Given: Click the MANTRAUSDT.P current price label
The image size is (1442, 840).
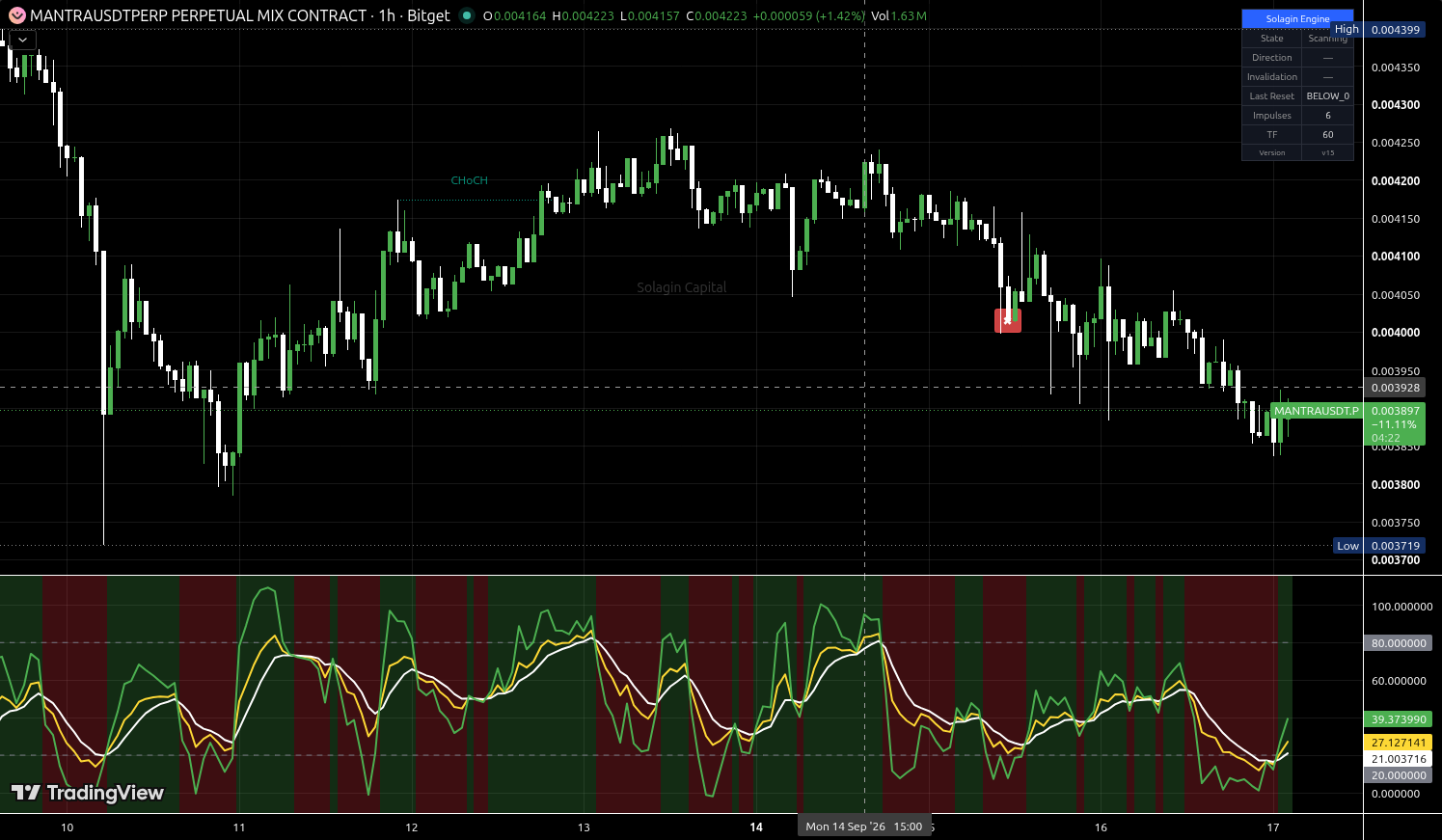Looking at the screenshot, I should (x=1317, y=411).
